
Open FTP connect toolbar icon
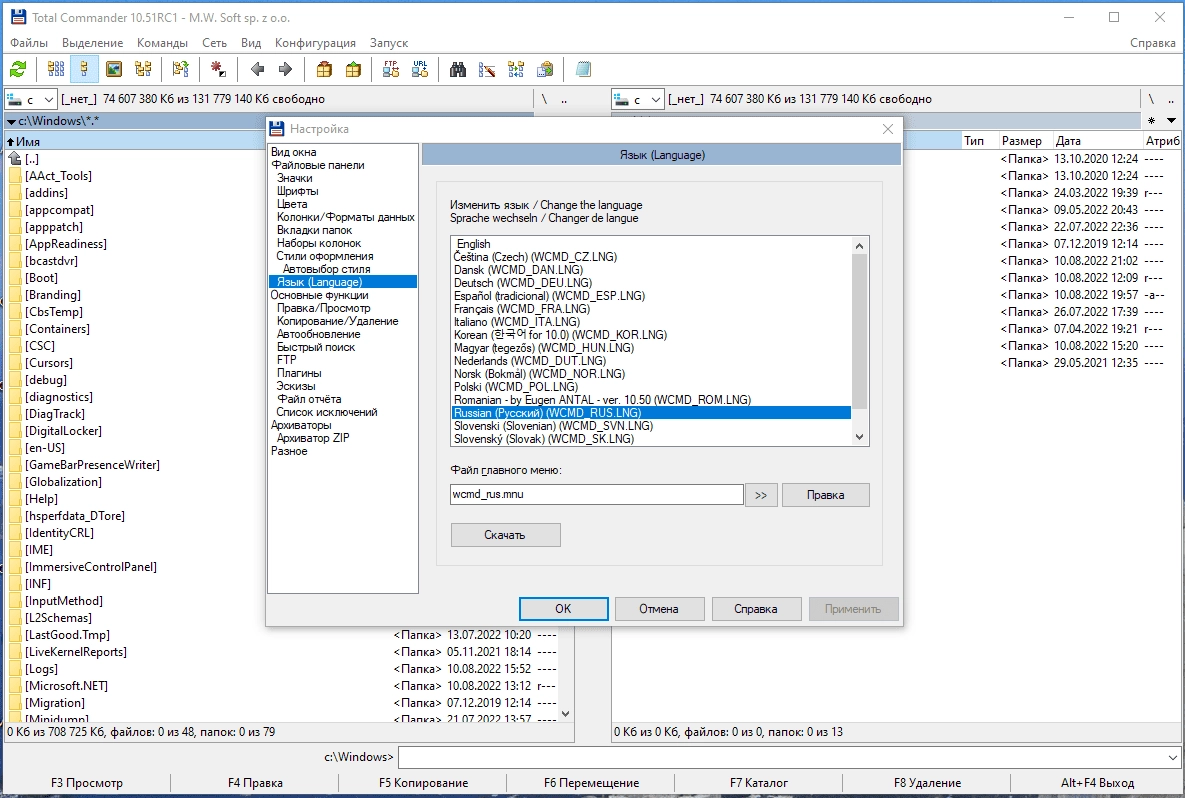click(x=391, y=70)
